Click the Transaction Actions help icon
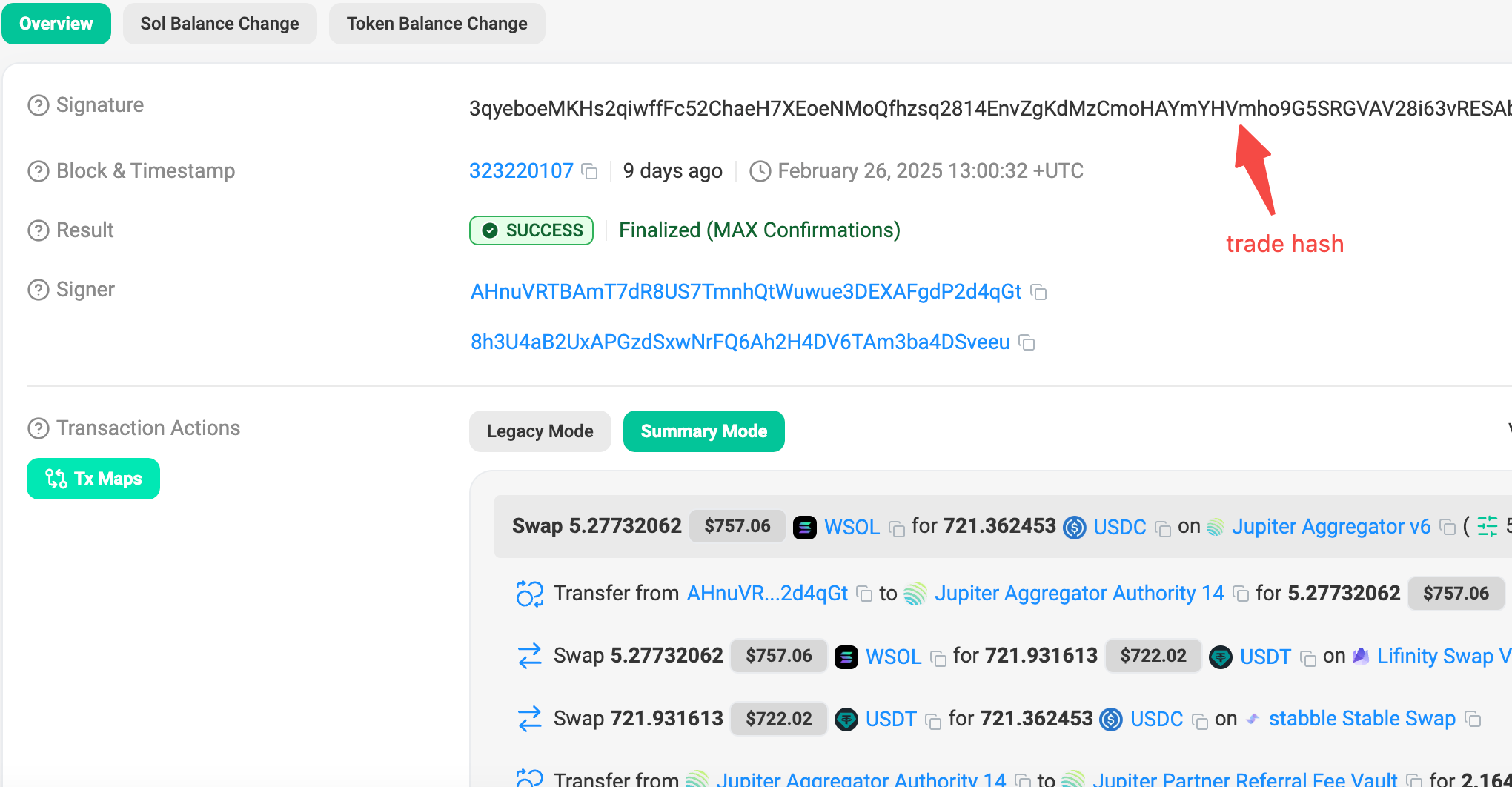Viewport: 1512px width, 787px height. 38,428
